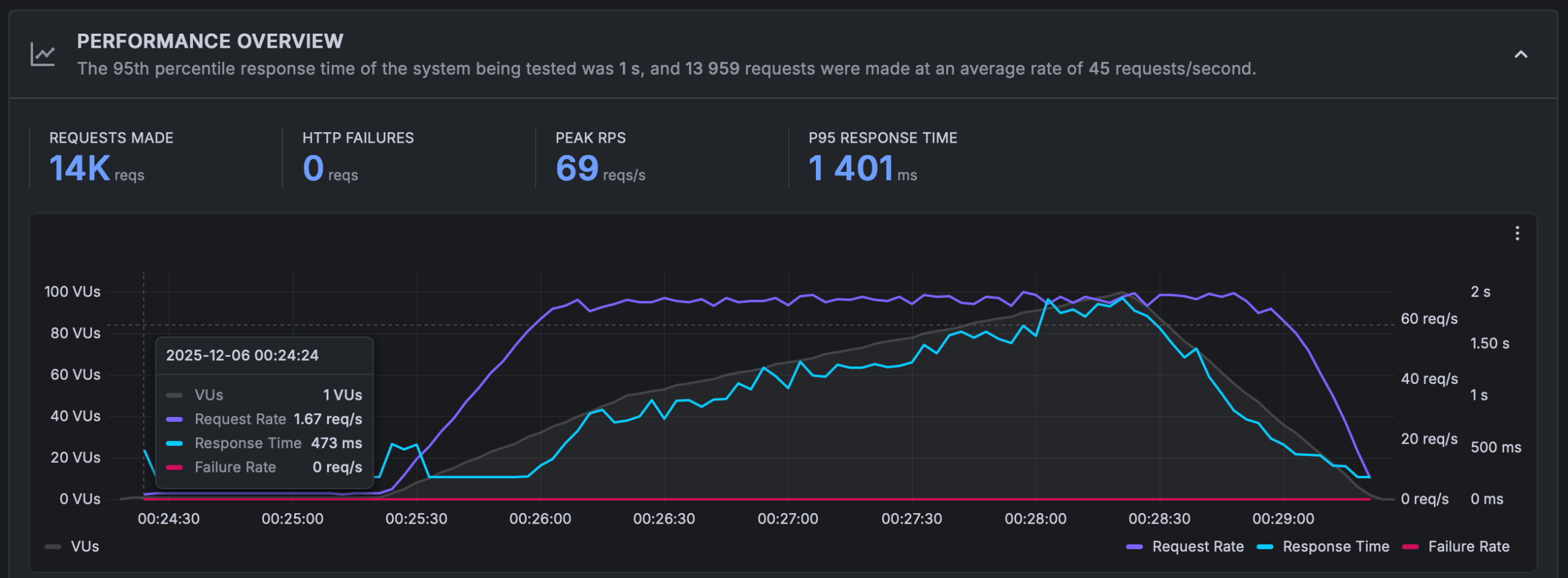Click the 00:27:00 time axis label
Viewport: 1568px width, 578px height.
(x=788, y=519)
